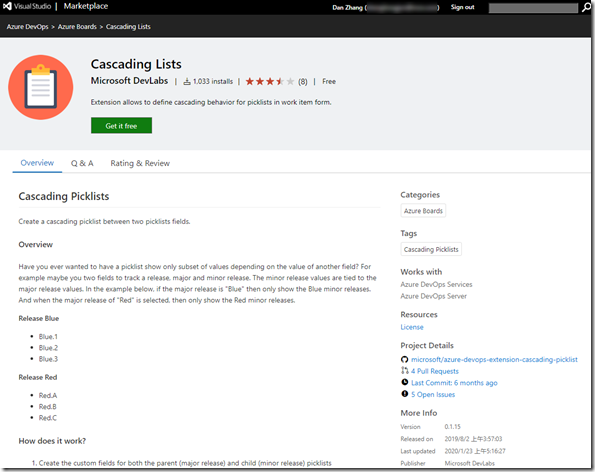The width and height of the screenshot is (595, 472).
Task: Click the Red.B list item
Action: [x=47, y=406]
